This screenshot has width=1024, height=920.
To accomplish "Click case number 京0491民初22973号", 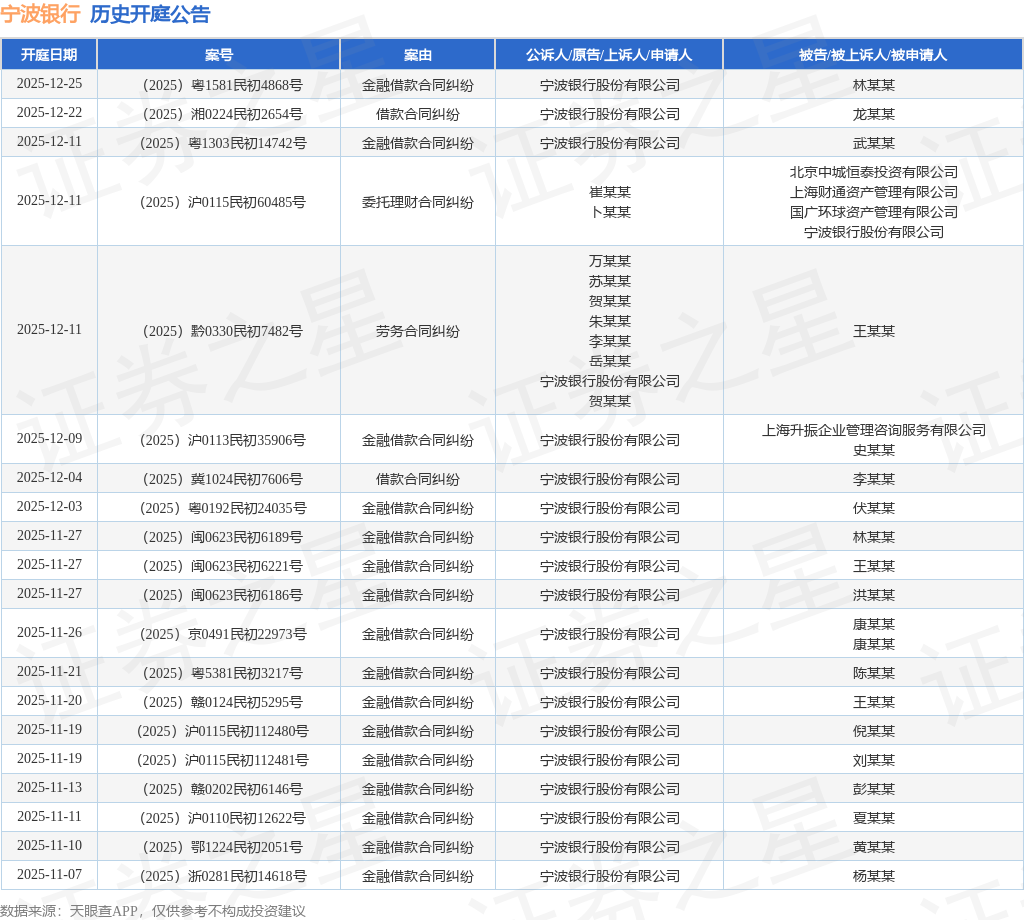I will point(223,634).
